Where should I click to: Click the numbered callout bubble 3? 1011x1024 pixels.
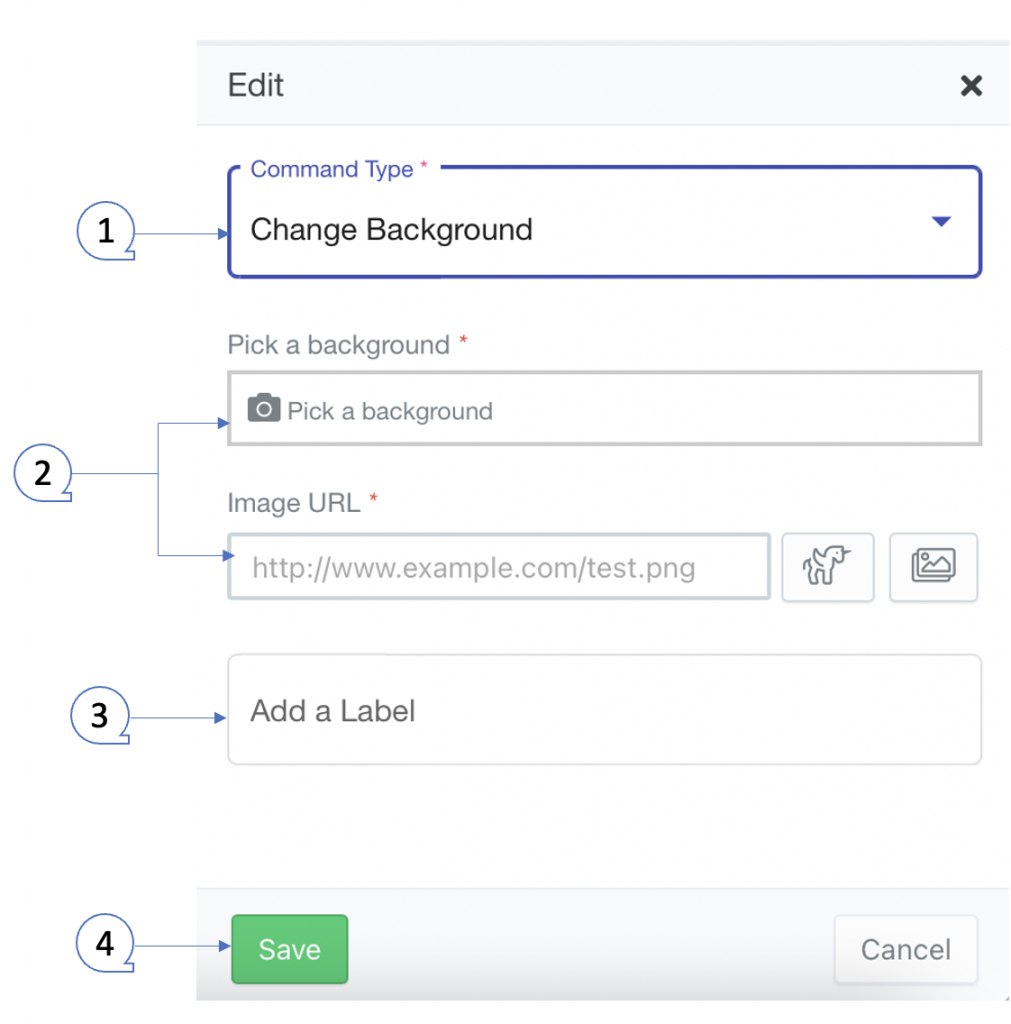tap(99, 715)
